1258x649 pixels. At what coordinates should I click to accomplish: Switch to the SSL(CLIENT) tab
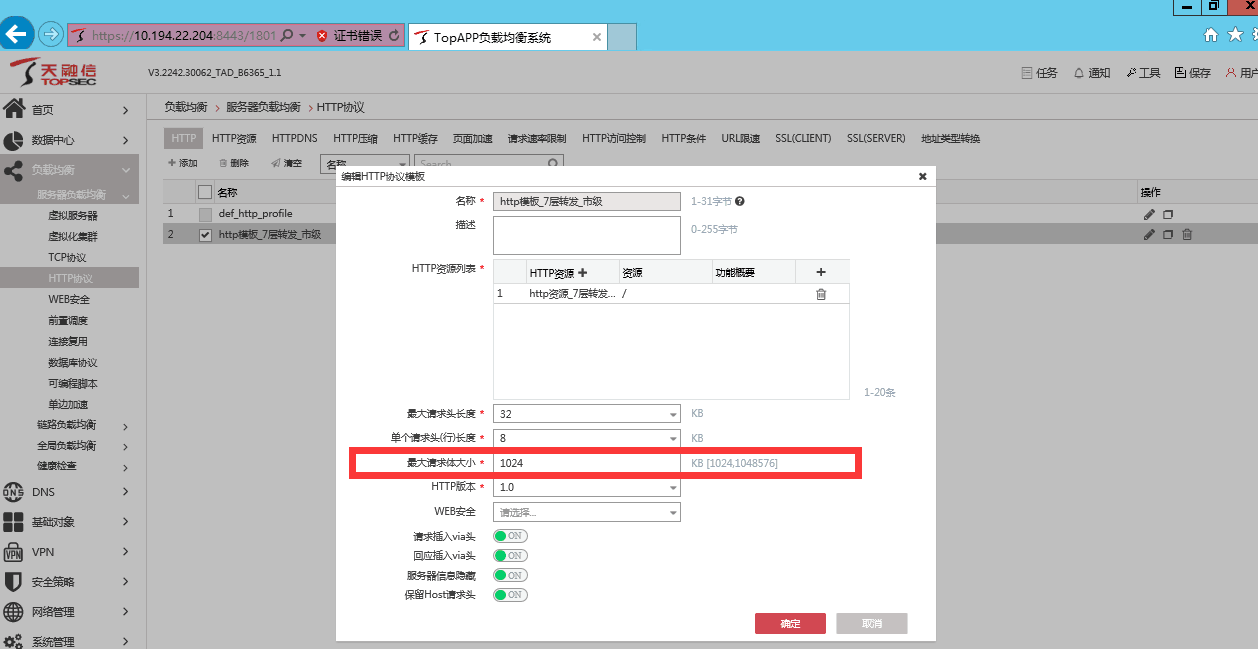[x=803, y=138]
